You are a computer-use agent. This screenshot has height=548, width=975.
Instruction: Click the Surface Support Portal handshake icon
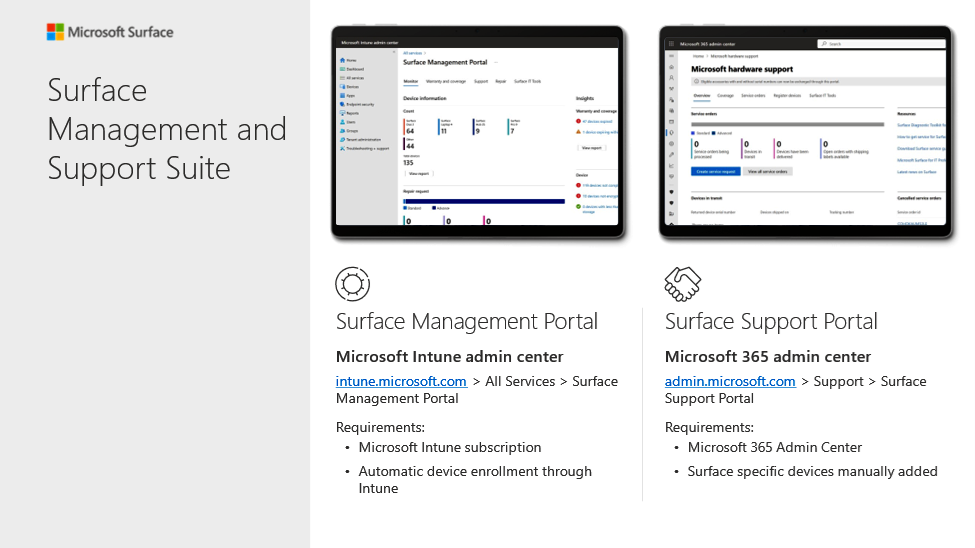coord(682,284)
